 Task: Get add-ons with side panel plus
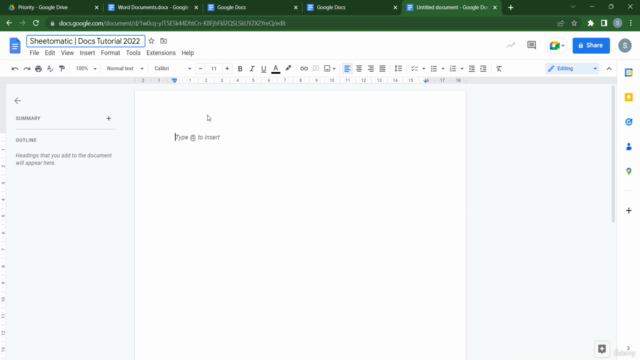tap(629, 211)
